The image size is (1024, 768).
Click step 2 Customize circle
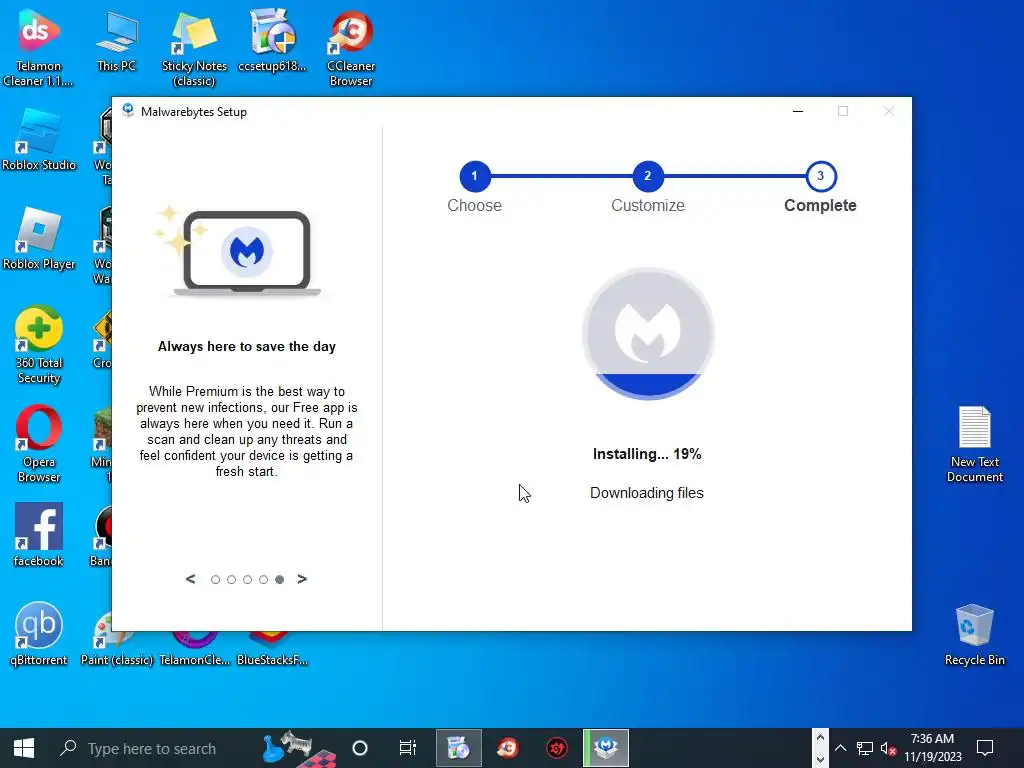pos(648,176)
